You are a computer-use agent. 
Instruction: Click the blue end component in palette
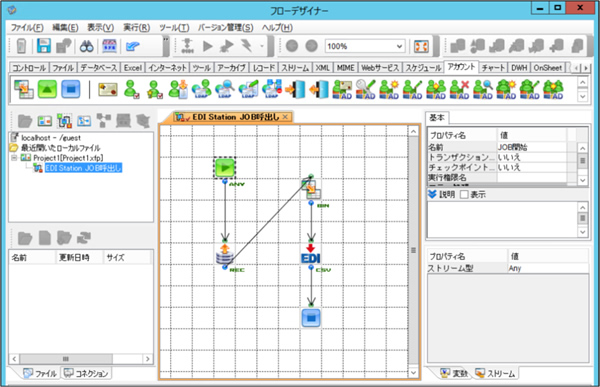pyautogui.click(x=71, y=89)
